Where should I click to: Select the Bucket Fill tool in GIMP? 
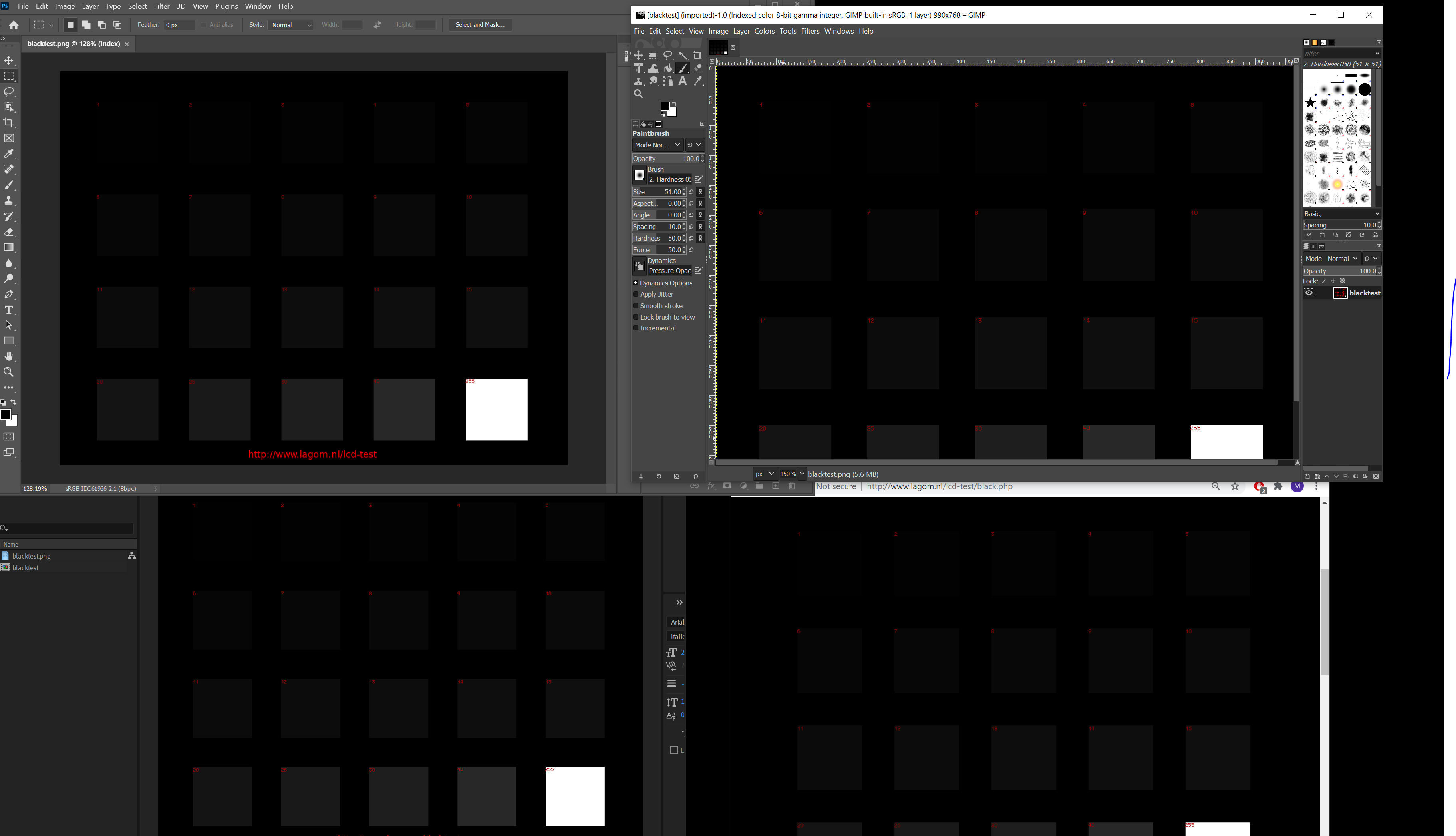coord(668,68)
